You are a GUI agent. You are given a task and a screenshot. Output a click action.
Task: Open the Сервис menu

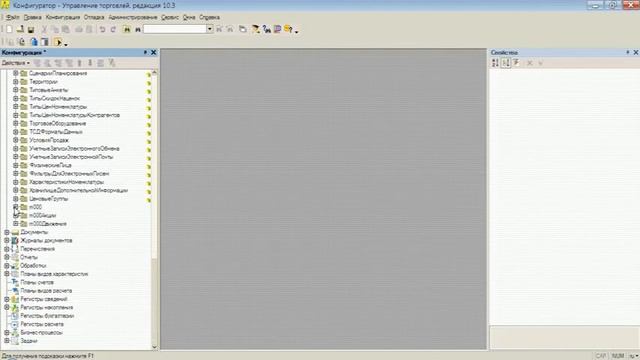[x=170, y=17]
